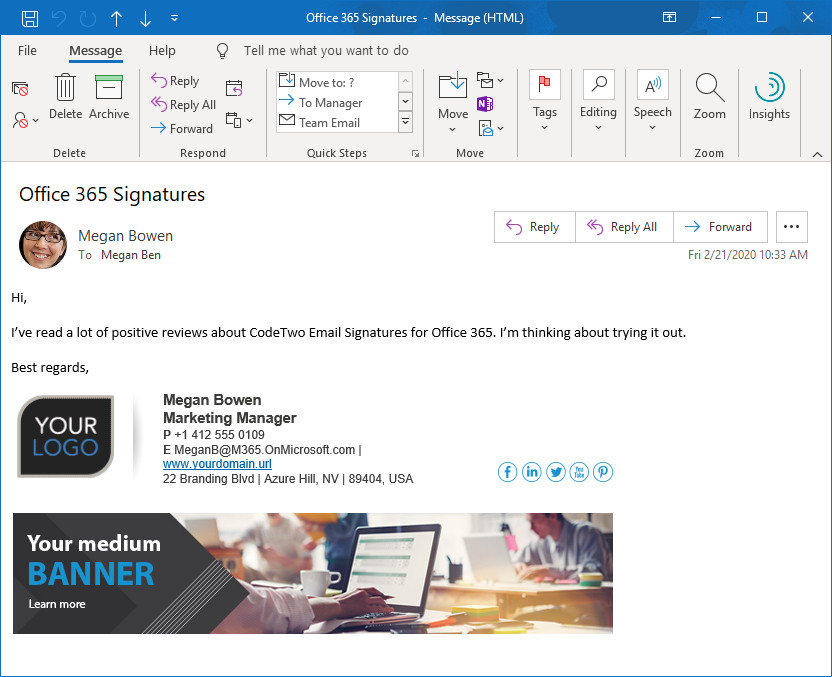Open More actions ellipsis button

tap(792, 227)
